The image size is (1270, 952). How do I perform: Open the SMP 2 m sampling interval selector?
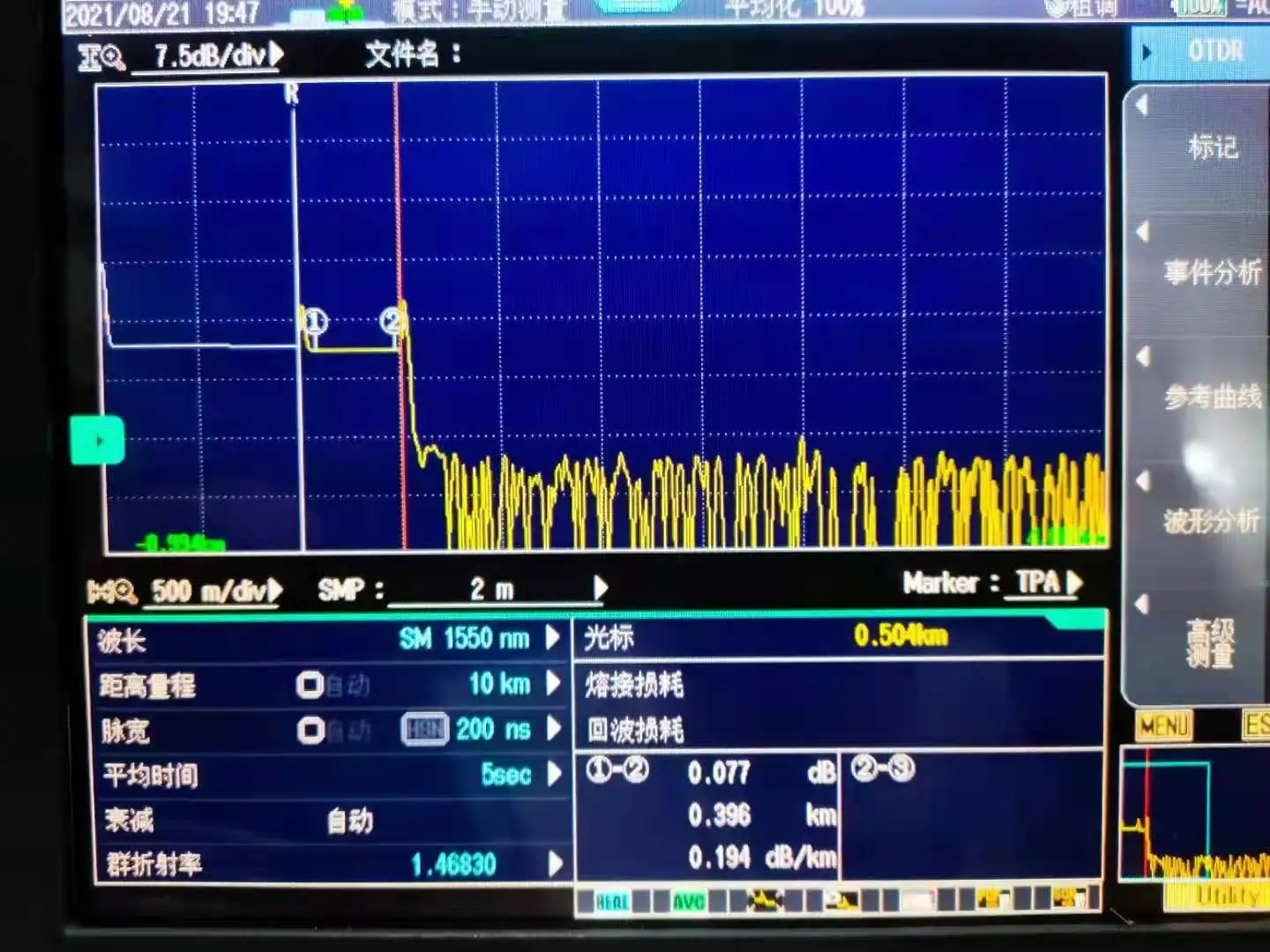(x=497, y=589)
